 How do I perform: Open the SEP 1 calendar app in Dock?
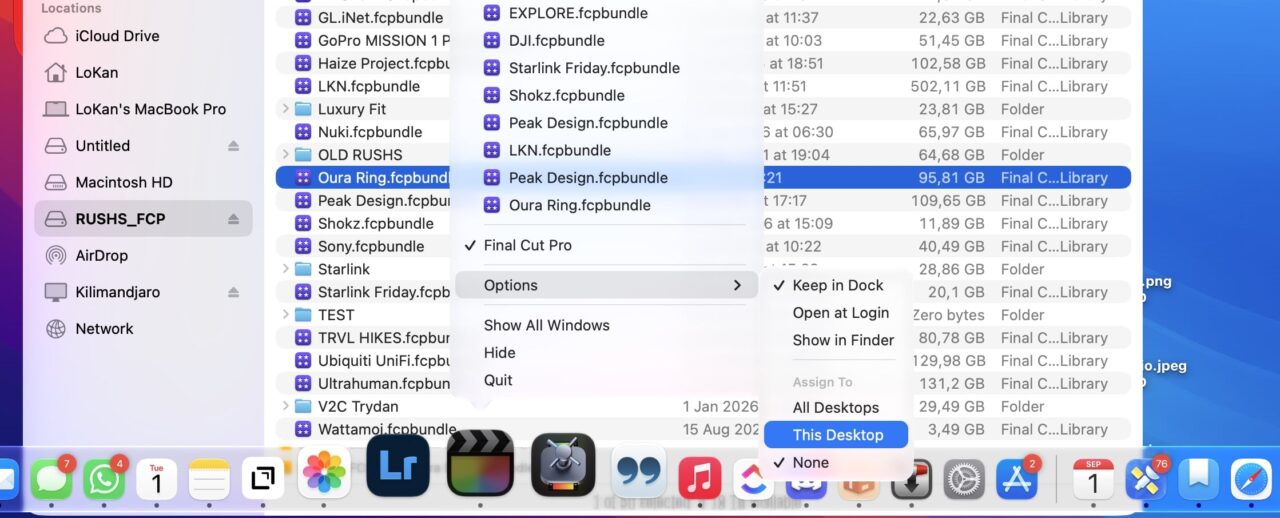(x=1093, y=479)
